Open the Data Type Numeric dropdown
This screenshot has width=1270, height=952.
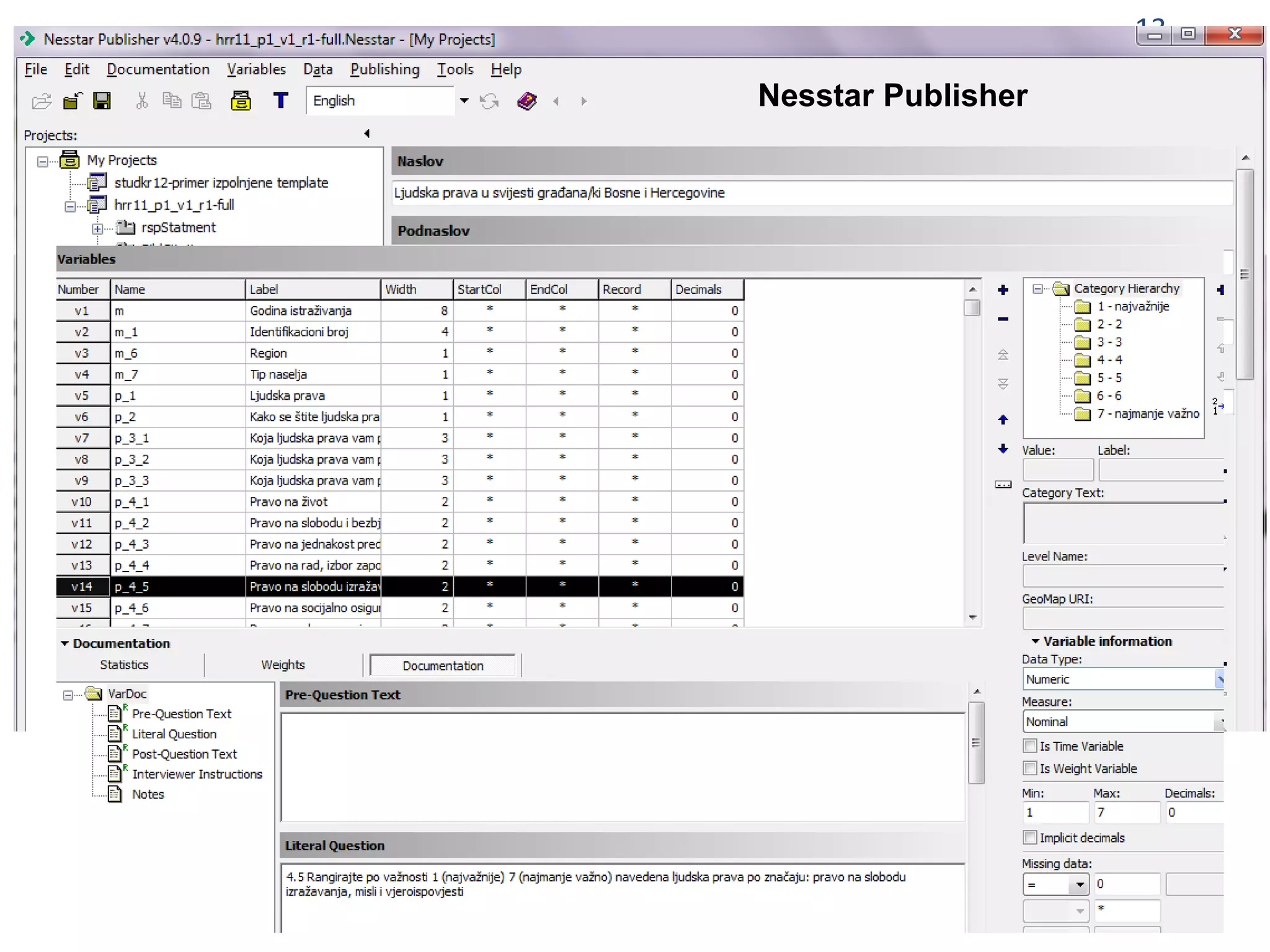pyautogui.click(x=1219, y=679)
